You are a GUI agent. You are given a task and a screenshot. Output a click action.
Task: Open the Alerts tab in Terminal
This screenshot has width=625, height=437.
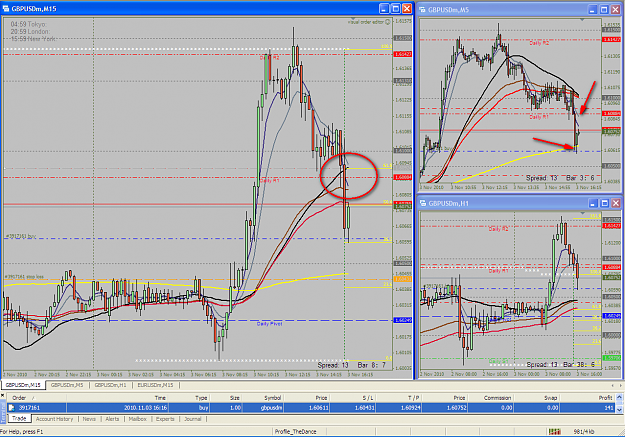point(112,419)
